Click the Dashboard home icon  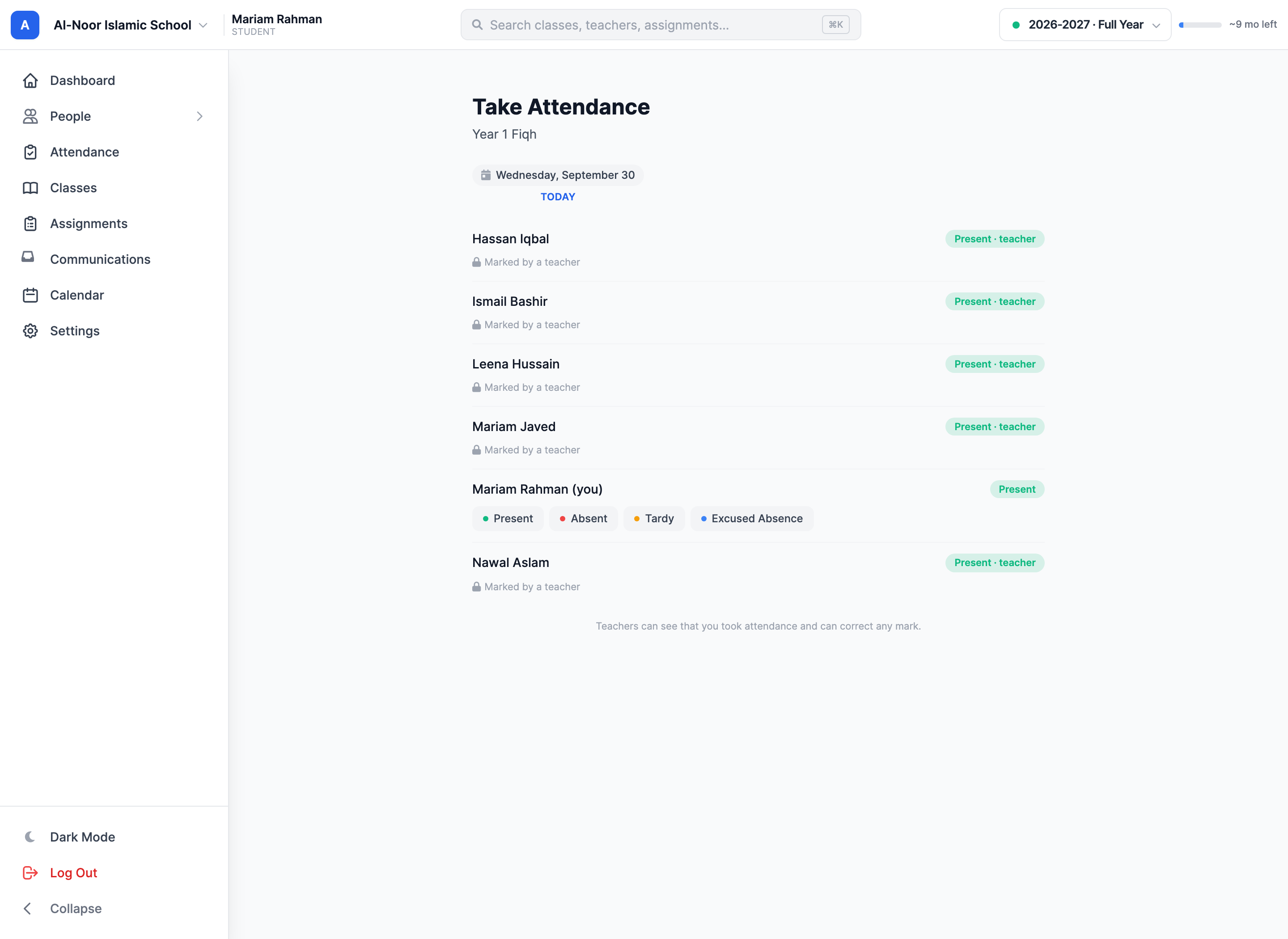[30, 81]
